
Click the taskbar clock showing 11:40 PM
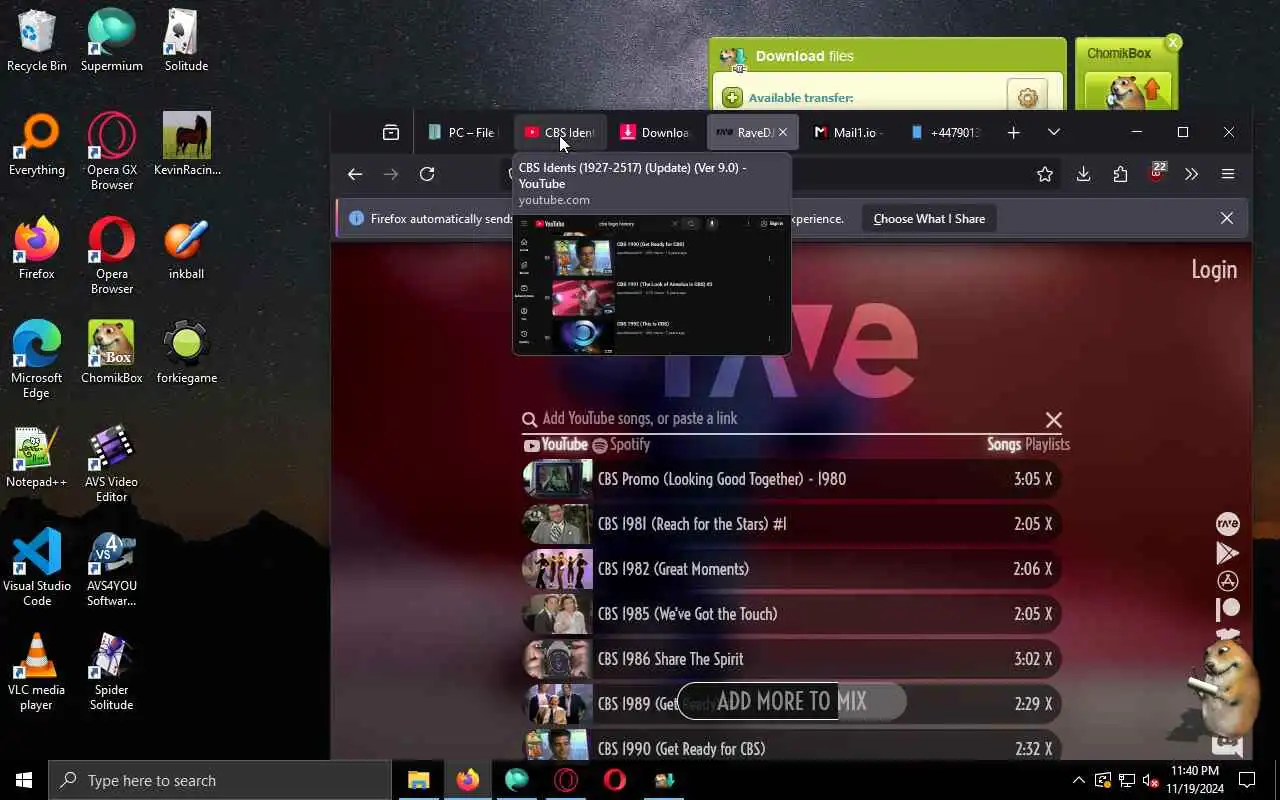click(1193, 780)
